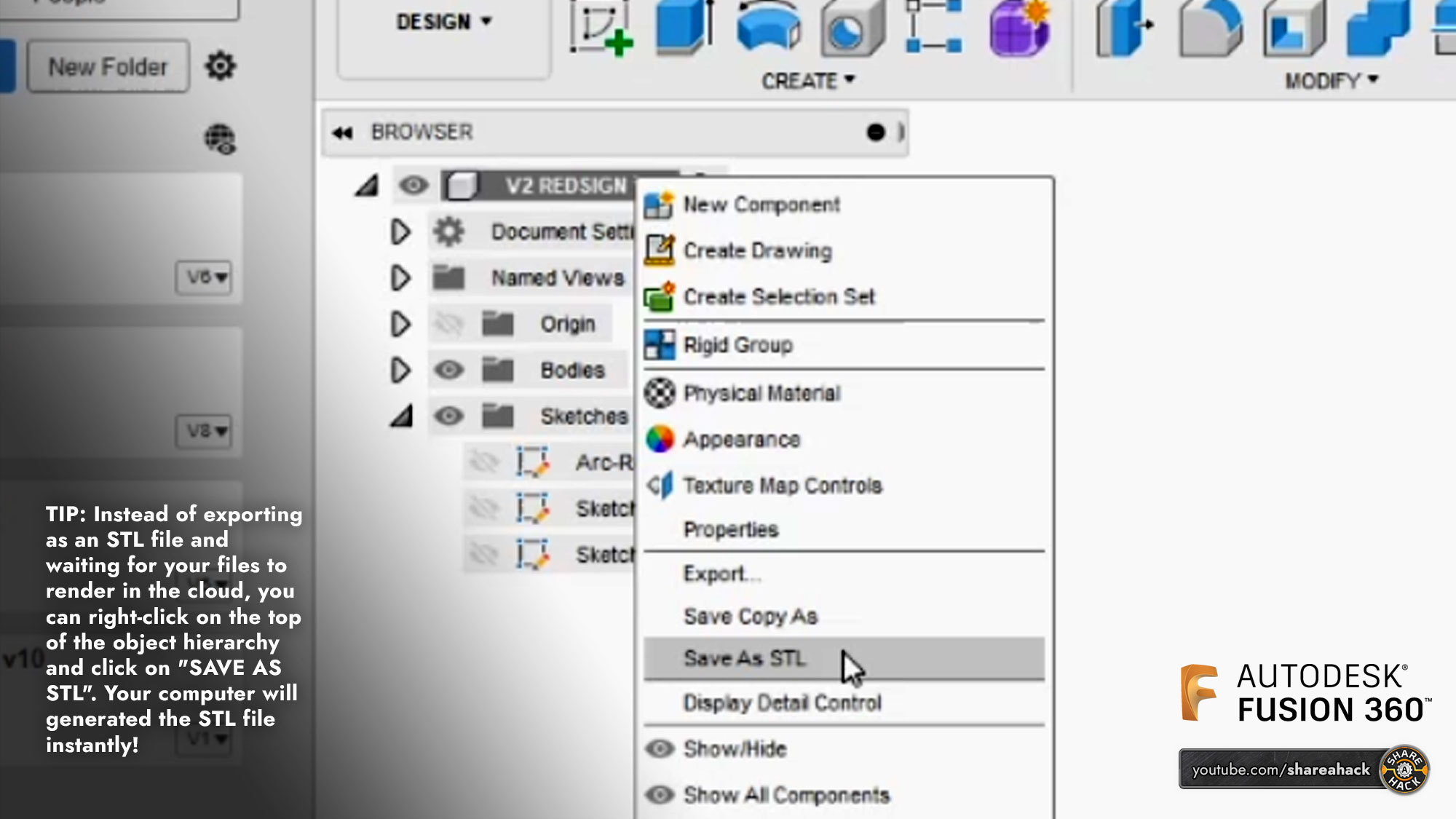1456x819 pixels.
Task: Open the V6 version dropdown
Action: point(204,278)
